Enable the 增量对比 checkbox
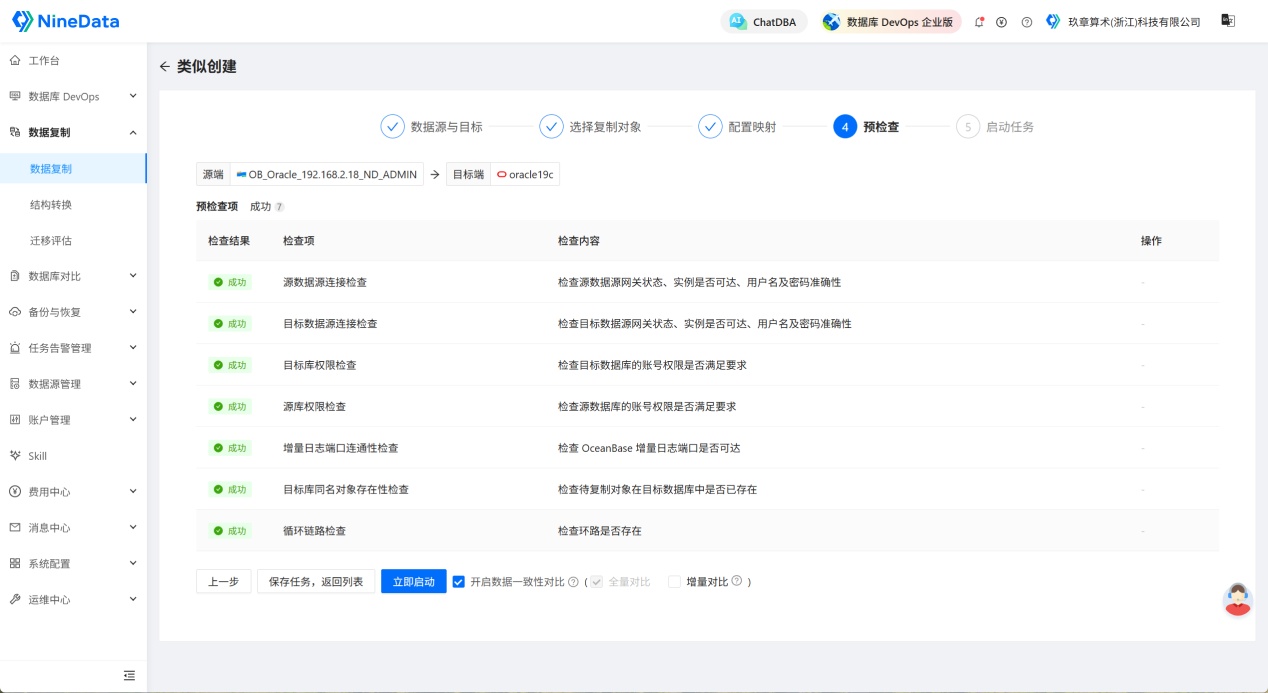The height and width of the screenshot is (693, 1268). (x=674, y=581)
